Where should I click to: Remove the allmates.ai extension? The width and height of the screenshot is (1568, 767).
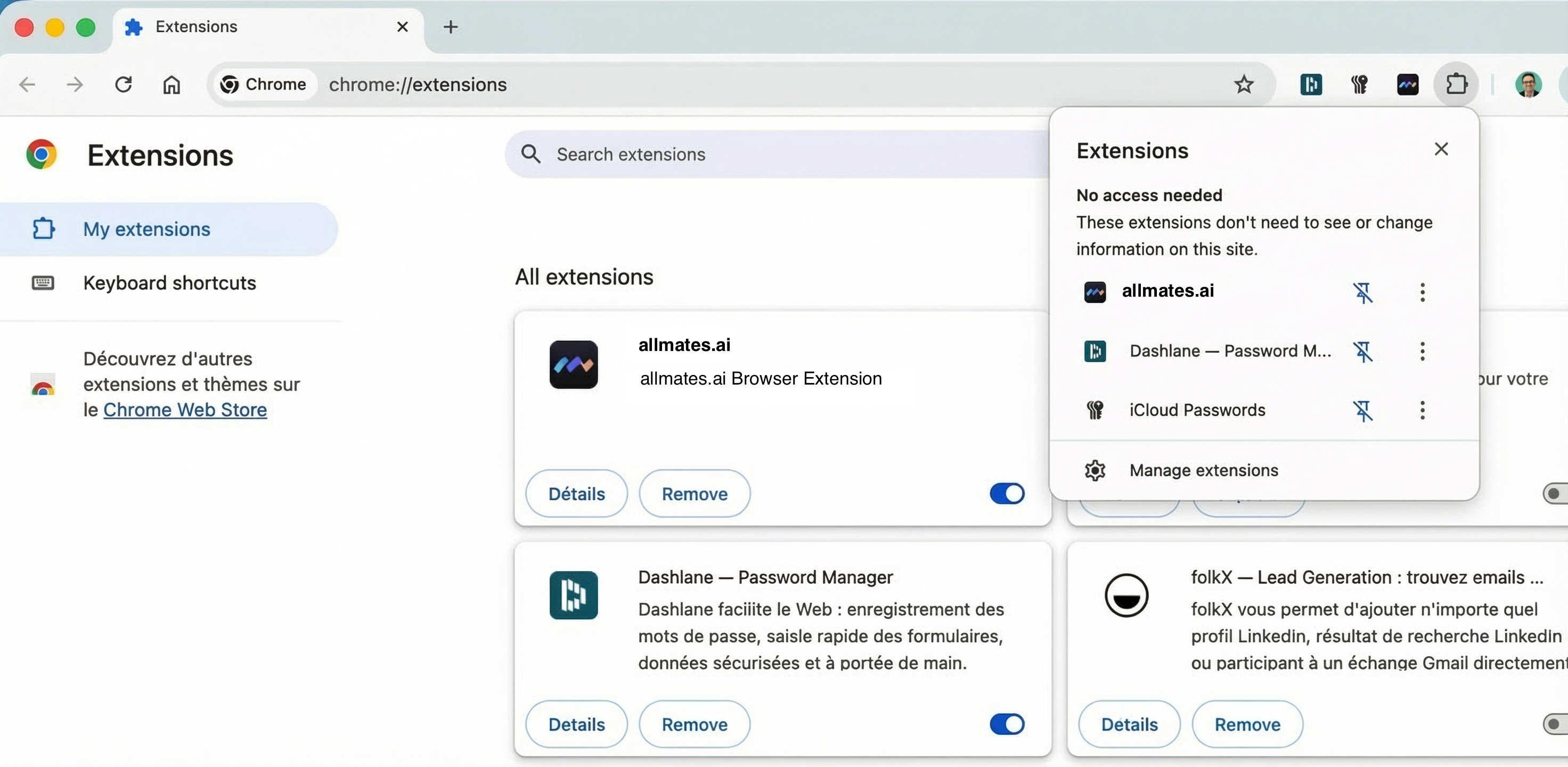click(695, 494)
